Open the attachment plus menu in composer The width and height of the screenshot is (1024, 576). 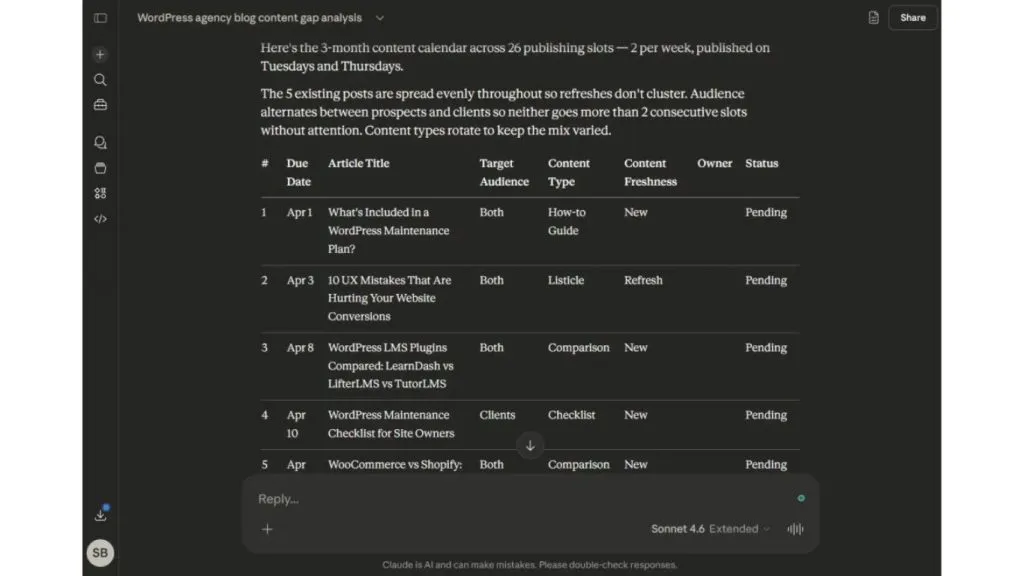(x=267, y=529)
